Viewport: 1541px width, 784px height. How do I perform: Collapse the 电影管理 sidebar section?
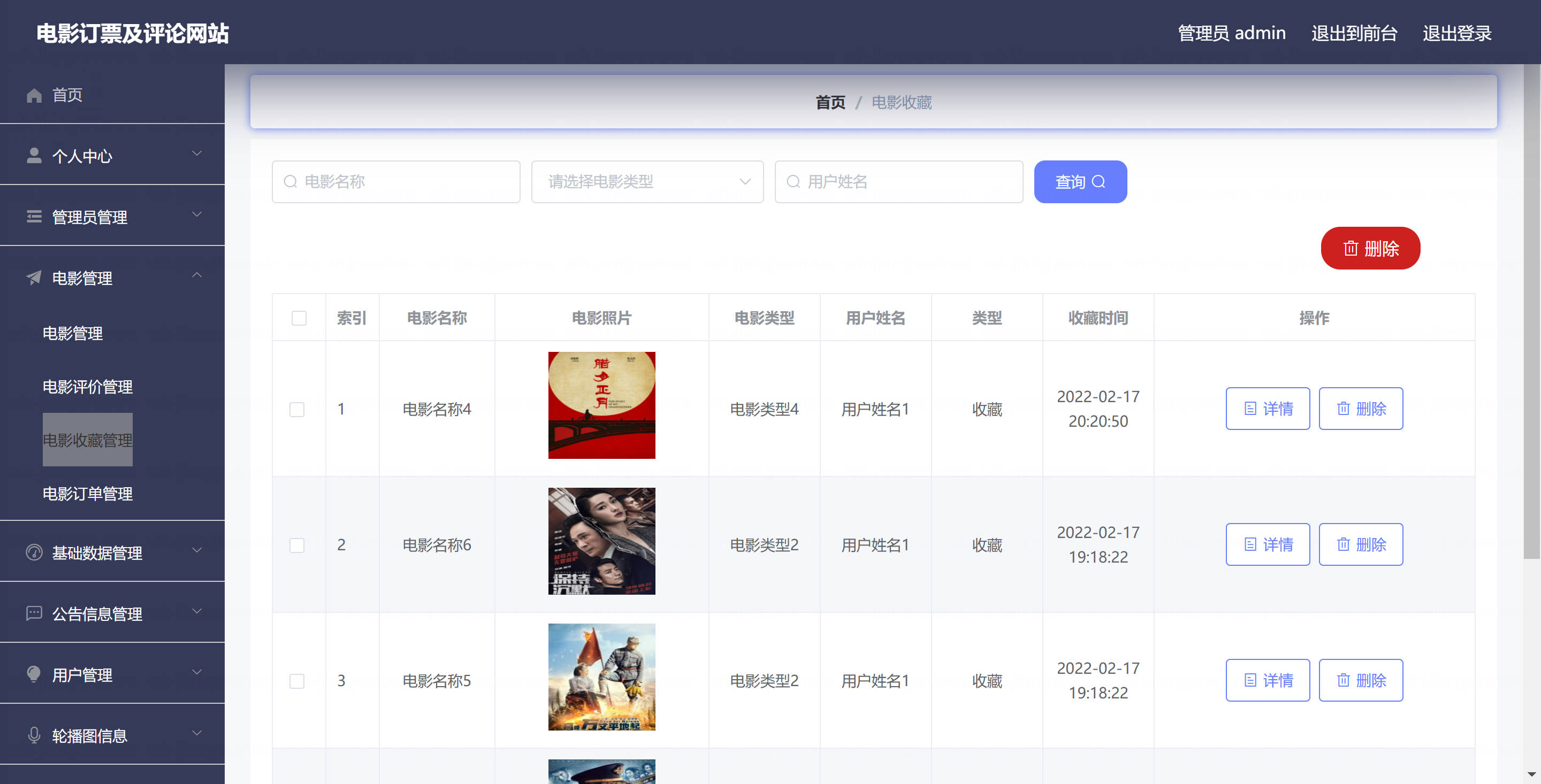196,275
